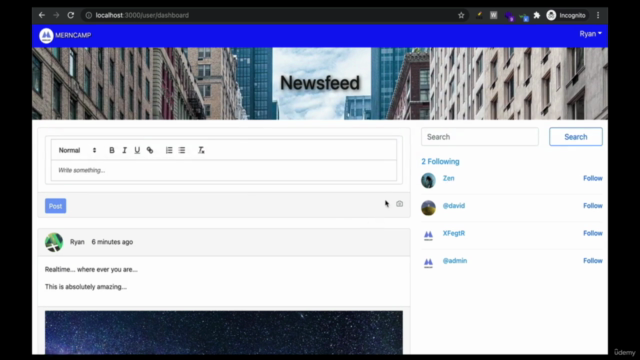The height and width of the screenshot is (360, 640).
Task: Click the browser forward arrow
Action: coord(56,15)
